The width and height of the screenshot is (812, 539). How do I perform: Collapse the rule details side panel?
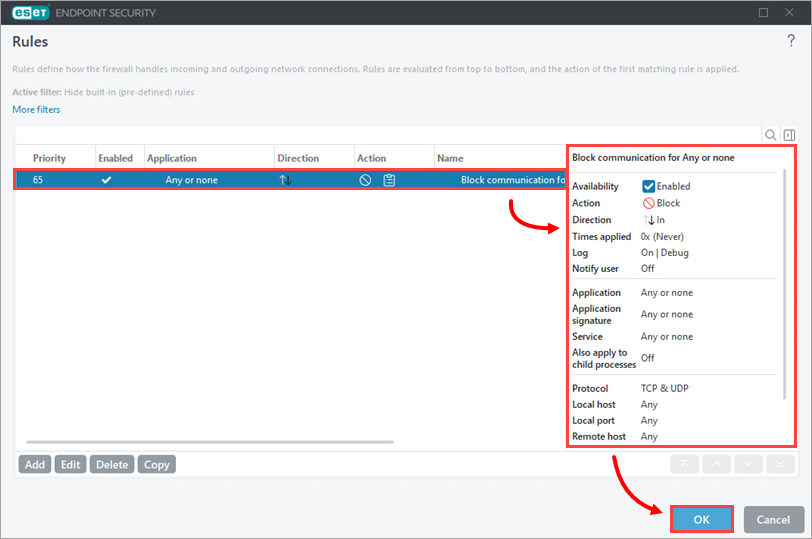(x=789, y=135)
